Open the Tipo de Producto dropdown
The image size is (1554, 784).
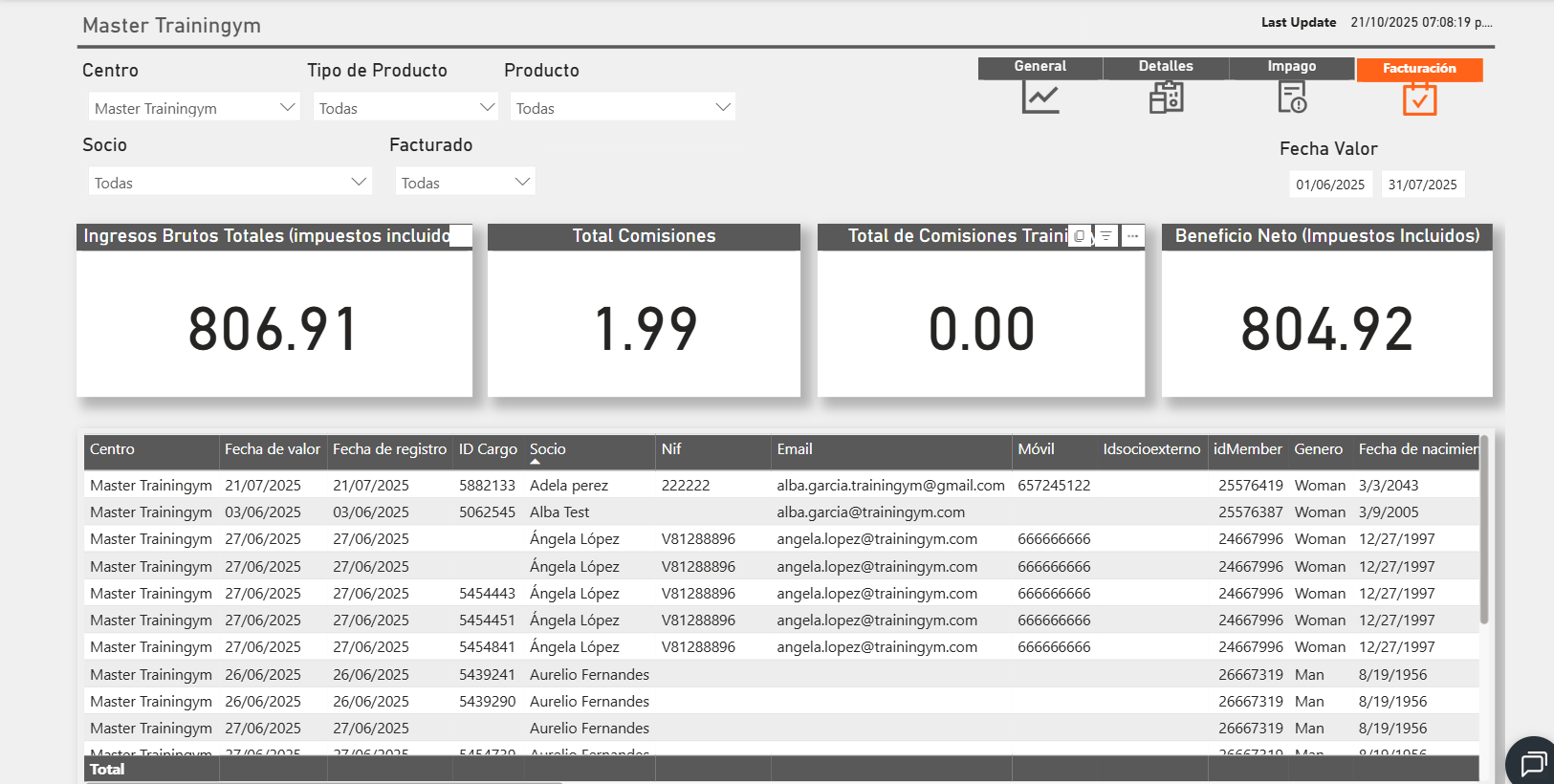click(x=487, y=107)
